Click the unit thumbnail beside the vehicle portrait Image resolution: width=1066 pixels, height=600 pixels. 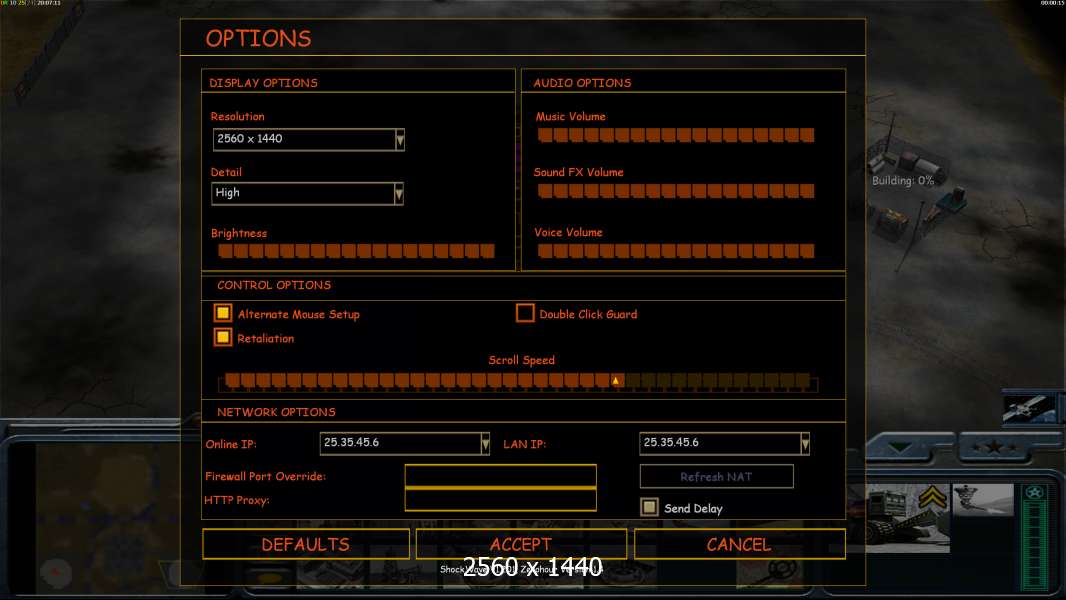(983, 502)
